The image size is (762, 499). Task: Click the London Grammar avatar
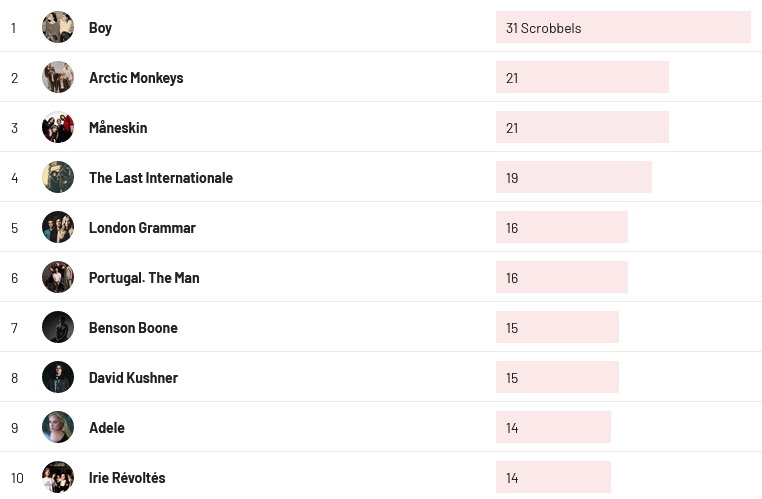pyautogui.click(x=58, y=227)
